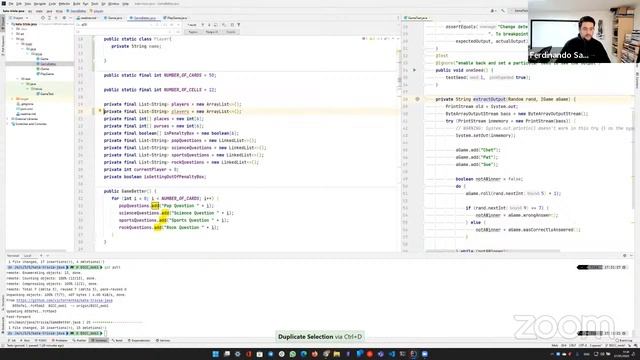Viewport: 640px width, 360px height.
Task: Click Replace button in find bar
Action: click(x=193, y=32)
